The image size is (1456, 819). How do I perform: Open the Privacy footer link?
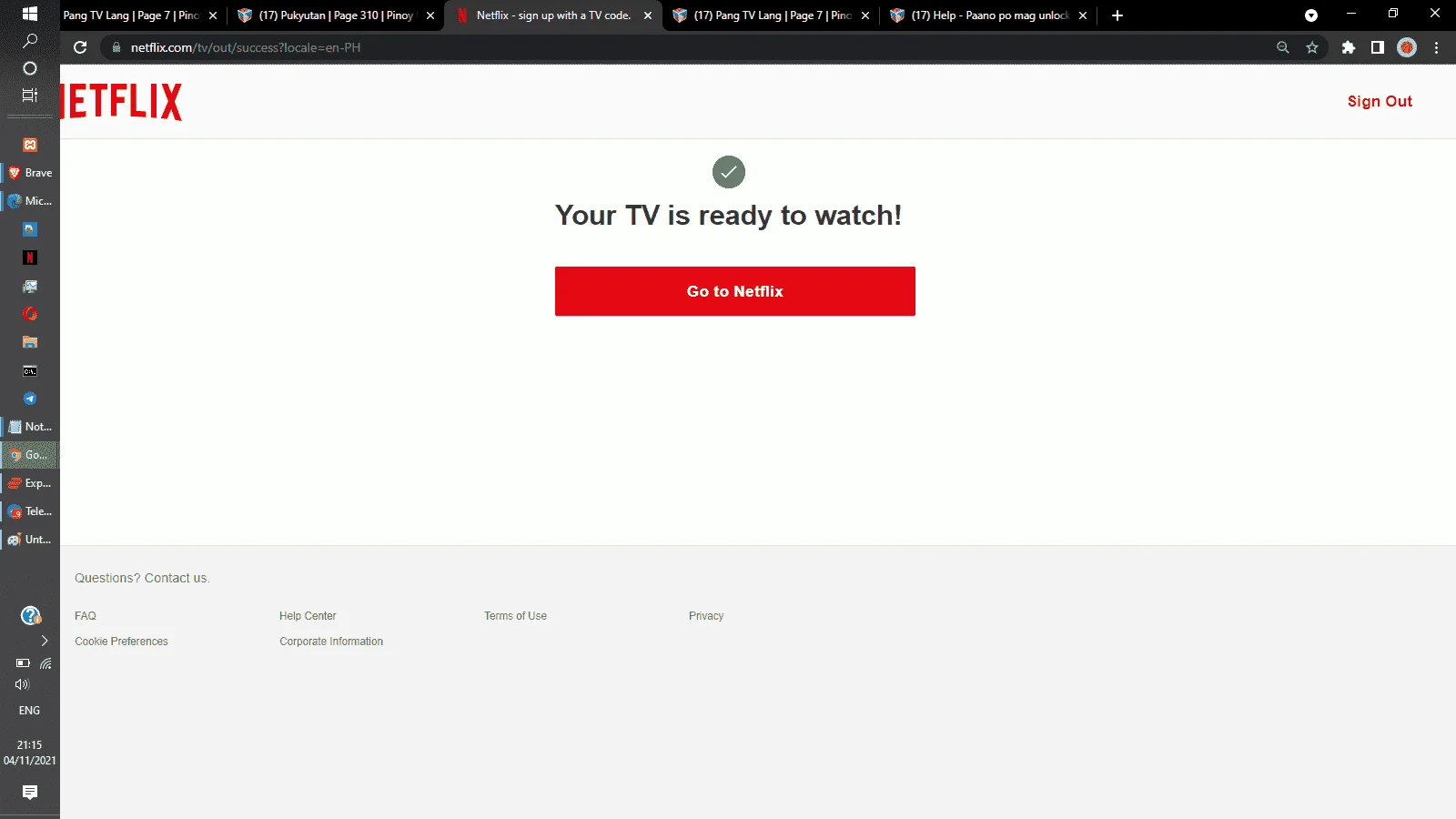pos(706,616)
